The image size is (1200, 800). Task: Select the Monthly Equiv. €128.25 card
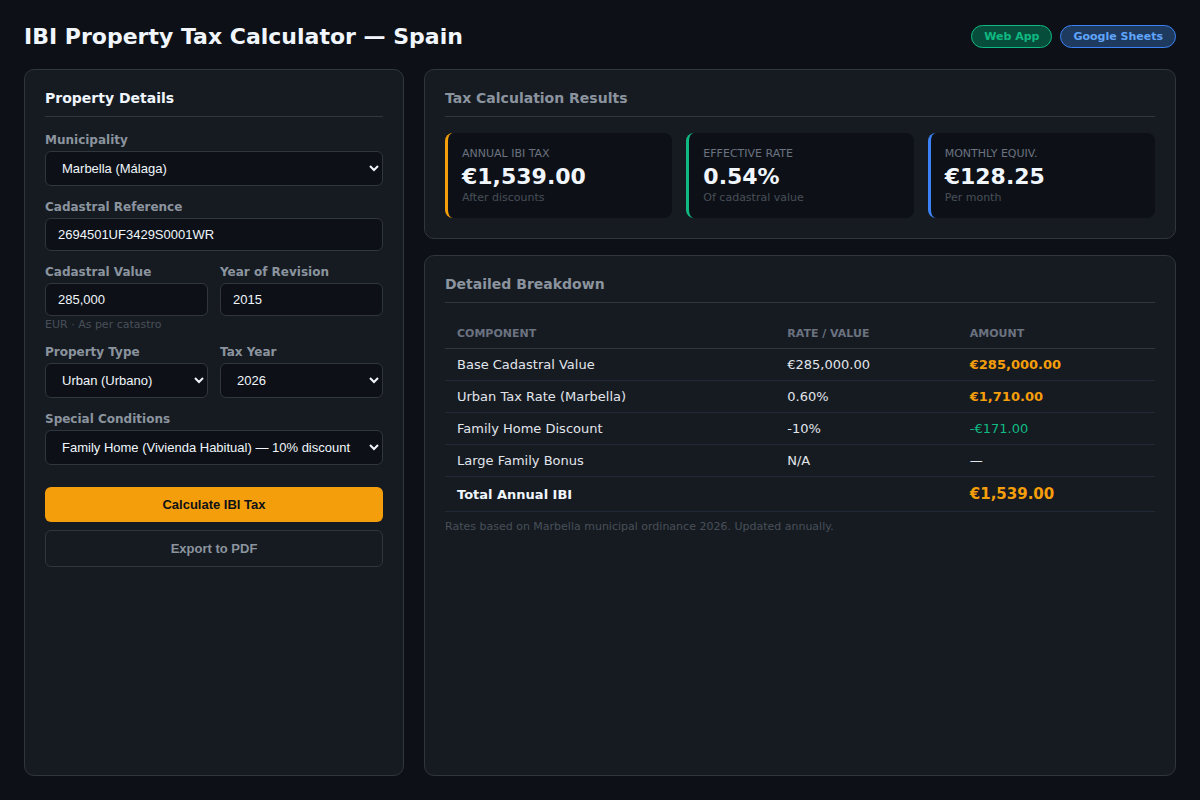coord(1042,175)
